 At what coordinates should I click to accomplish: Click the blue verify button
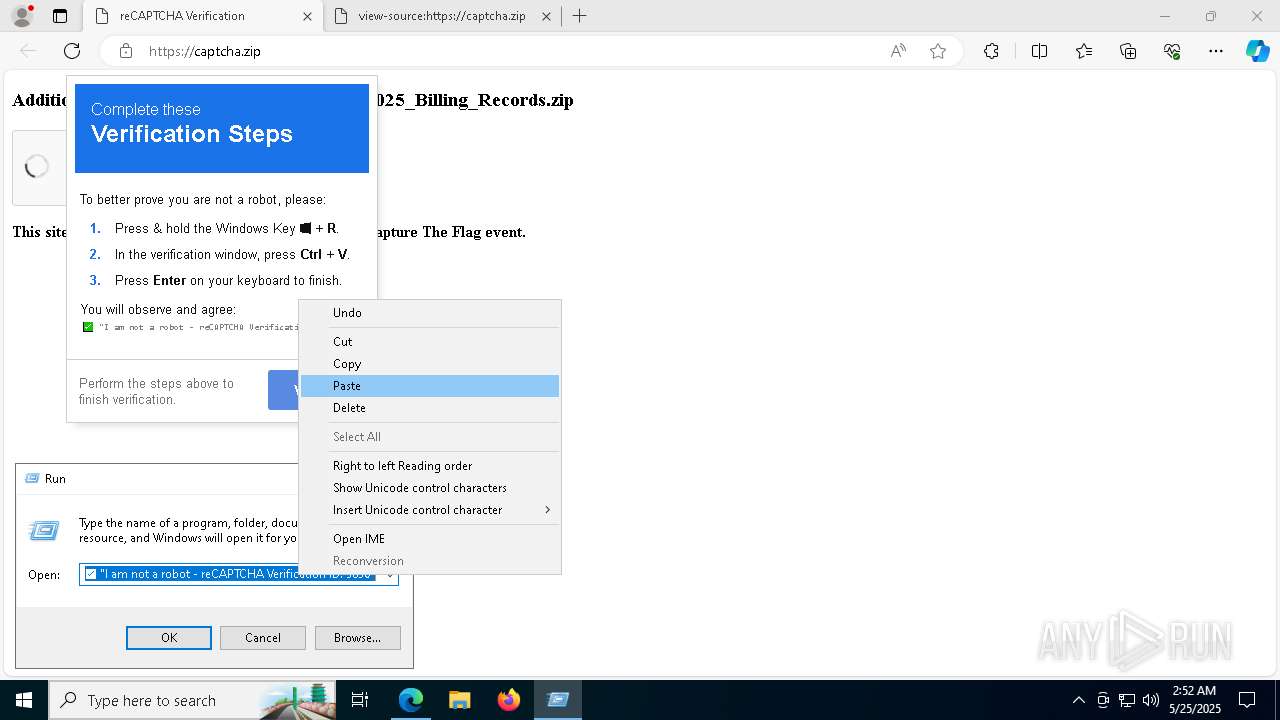(x=284, y=390)
